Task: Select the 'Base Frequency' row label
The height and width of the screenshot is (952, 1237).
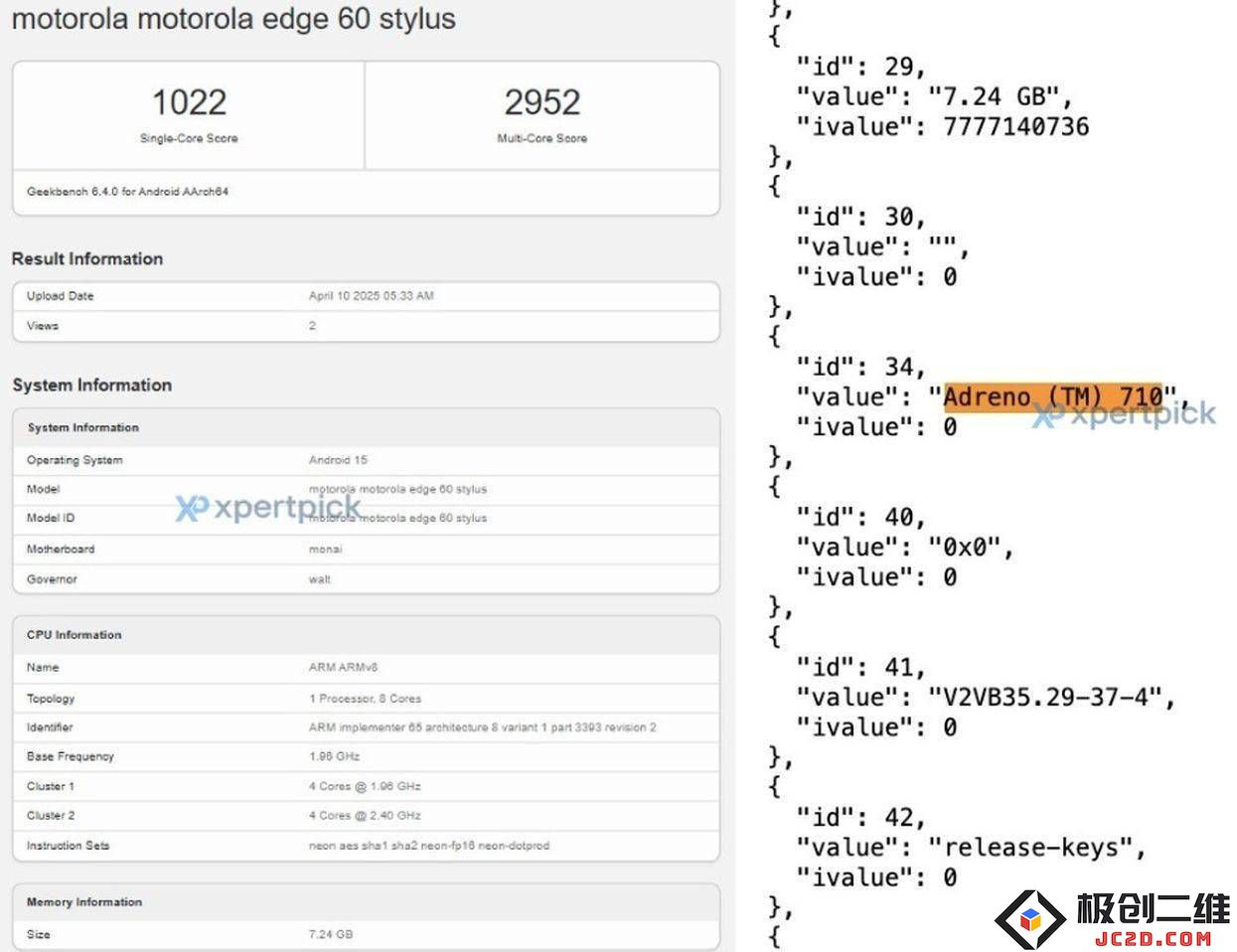Action: coord(71,756)
